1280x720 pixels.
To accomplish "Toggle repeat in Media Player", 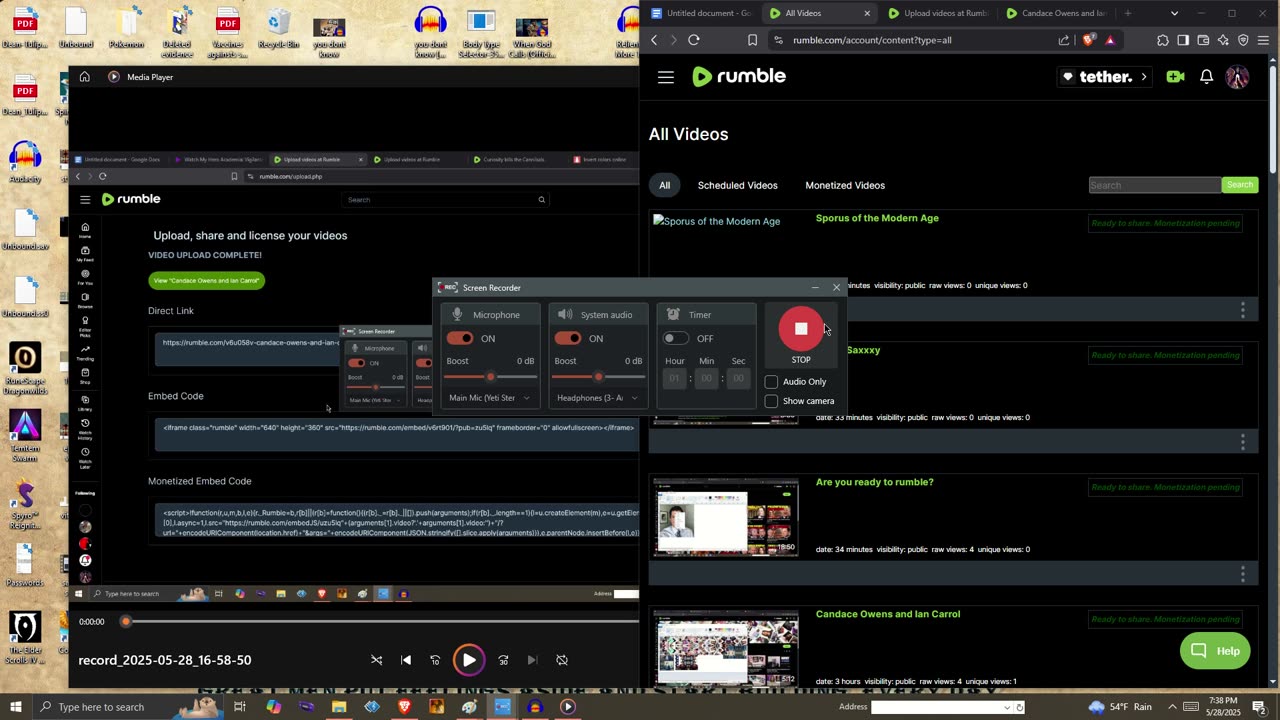I will 562,660.
